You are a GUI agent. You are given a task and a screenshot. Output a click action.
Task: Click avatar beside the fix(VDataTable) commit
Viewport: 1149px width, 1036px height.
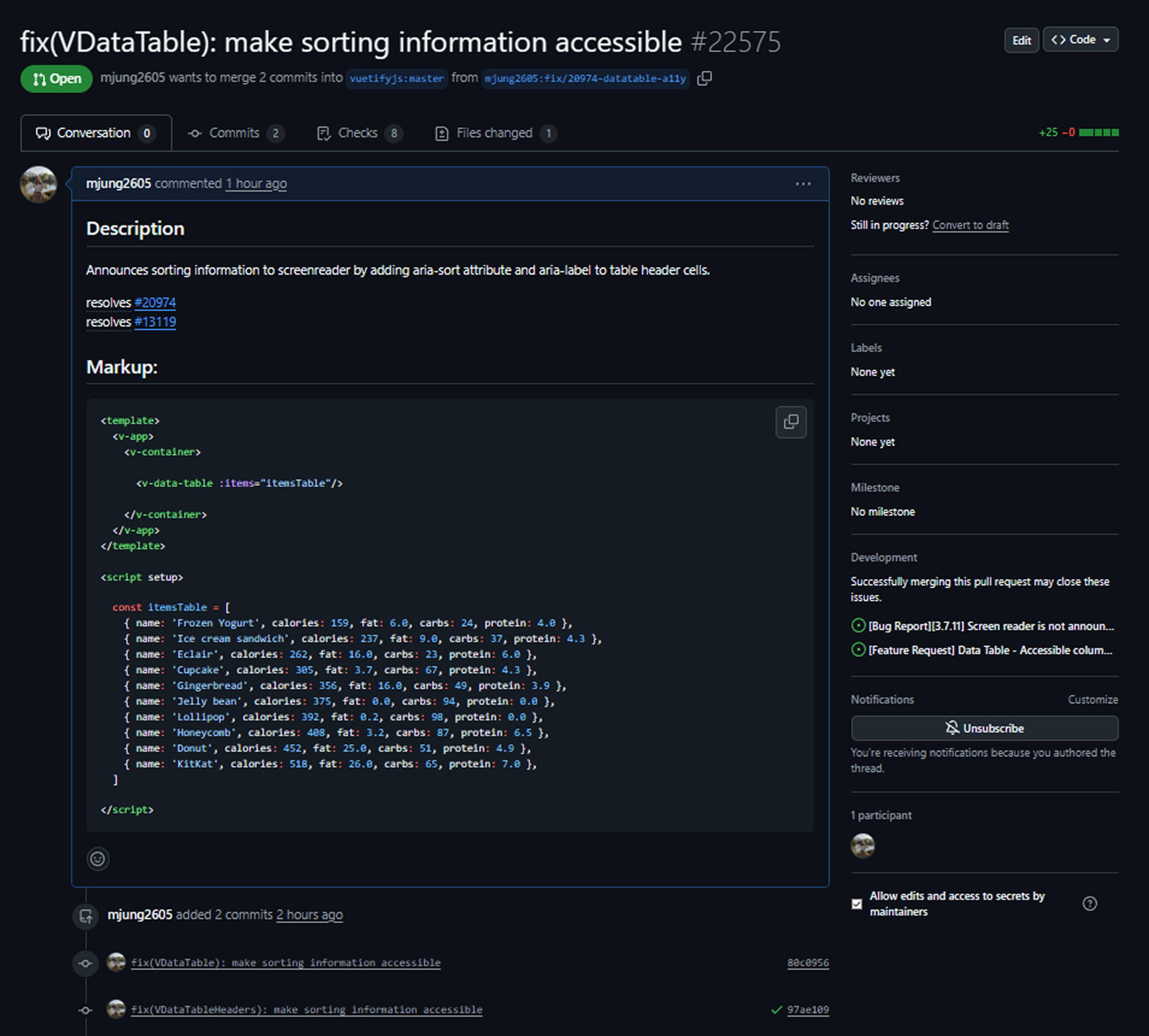tap(116, 962)
